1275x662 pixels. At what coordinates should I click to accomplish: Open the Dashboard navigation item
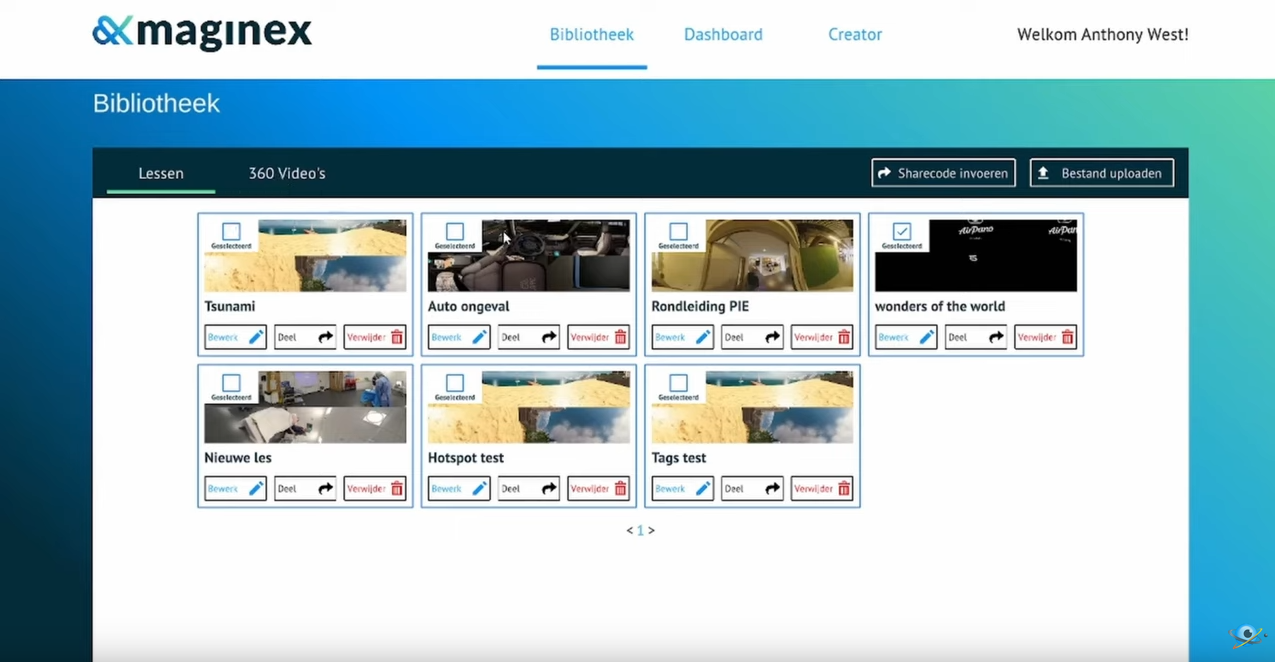pyautogui.click(x=723, y=35)
